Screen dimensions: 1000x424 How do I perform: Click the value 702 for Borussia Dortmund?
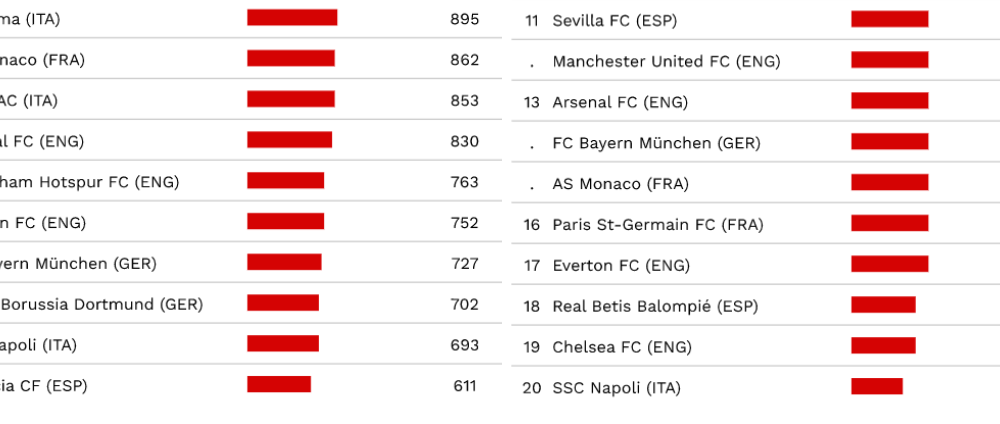pos(464,305)
